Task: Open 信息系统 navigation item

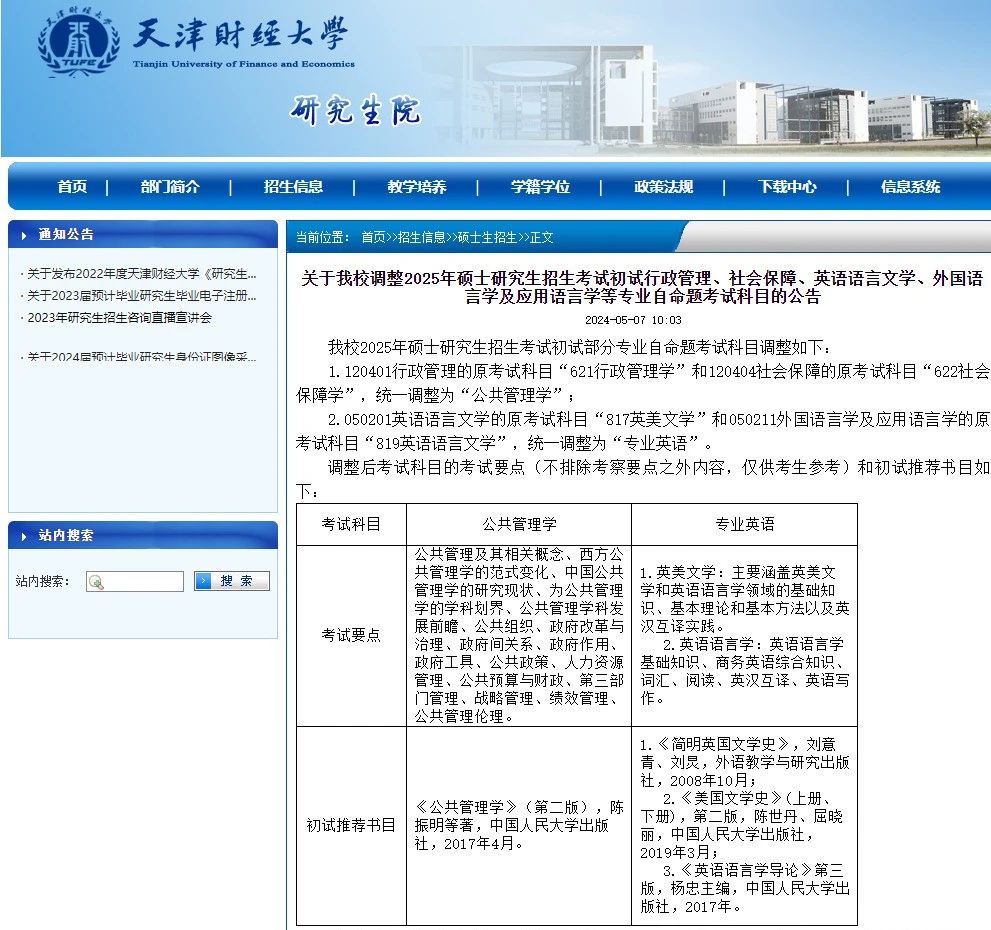Action: tap(911, 187)
